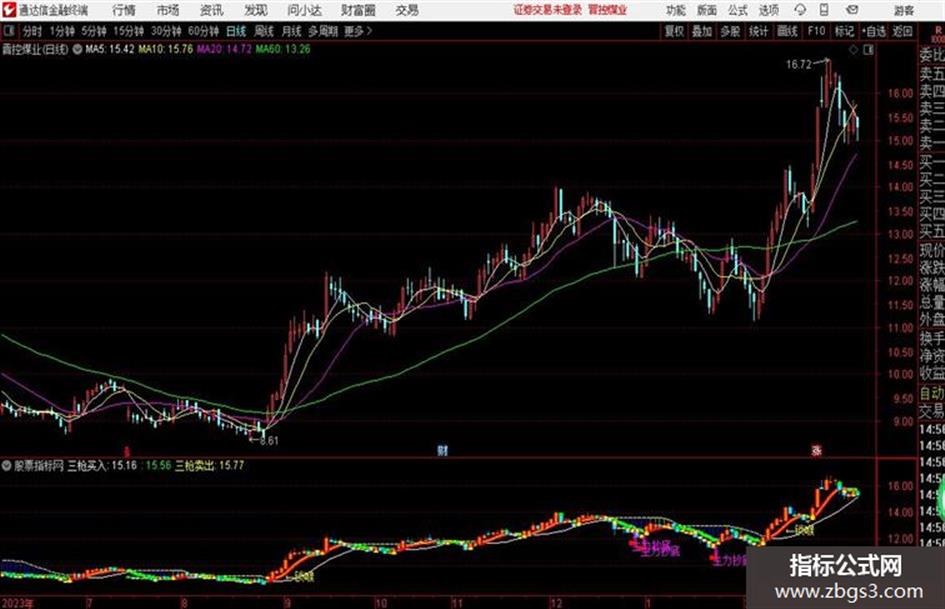Open the 交易 menu

point(407,10)
